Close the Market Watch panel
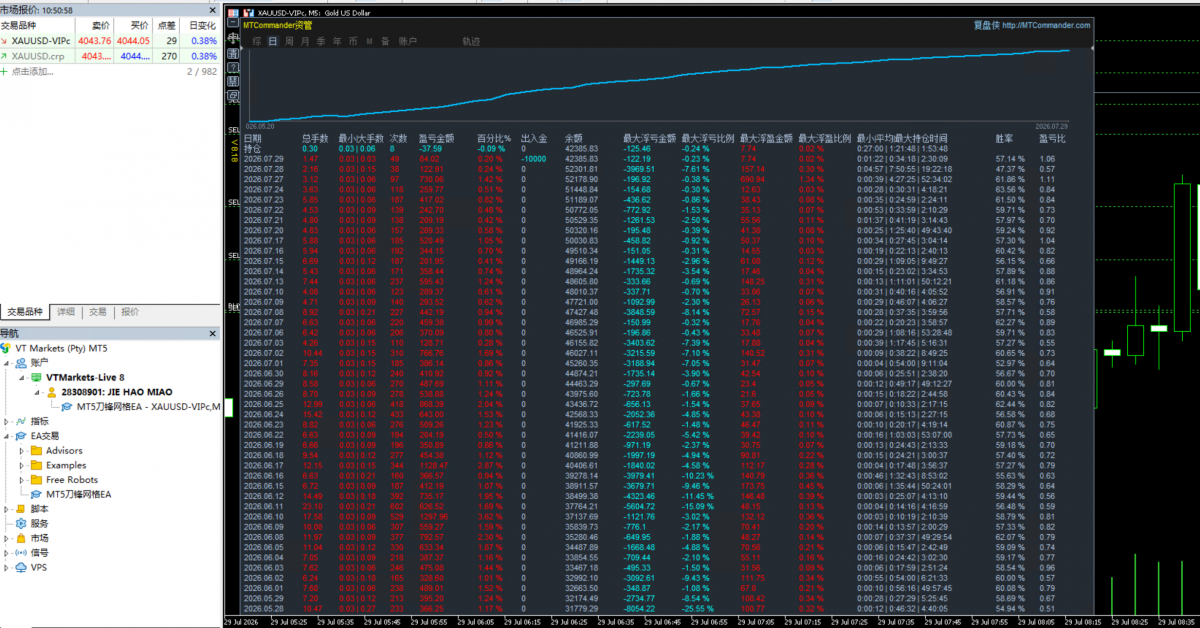The image size is (1200, 628). click(212, 8)
